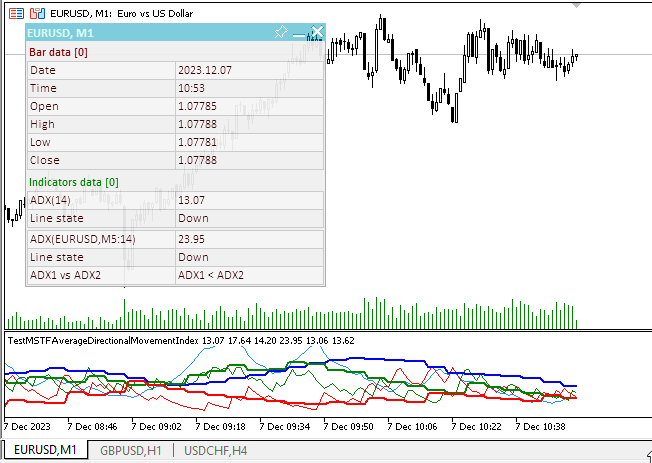Click the '7 Dec 10:06' time axis label
The width and height of the screenshot is (652, 463).
pos(412,426)
